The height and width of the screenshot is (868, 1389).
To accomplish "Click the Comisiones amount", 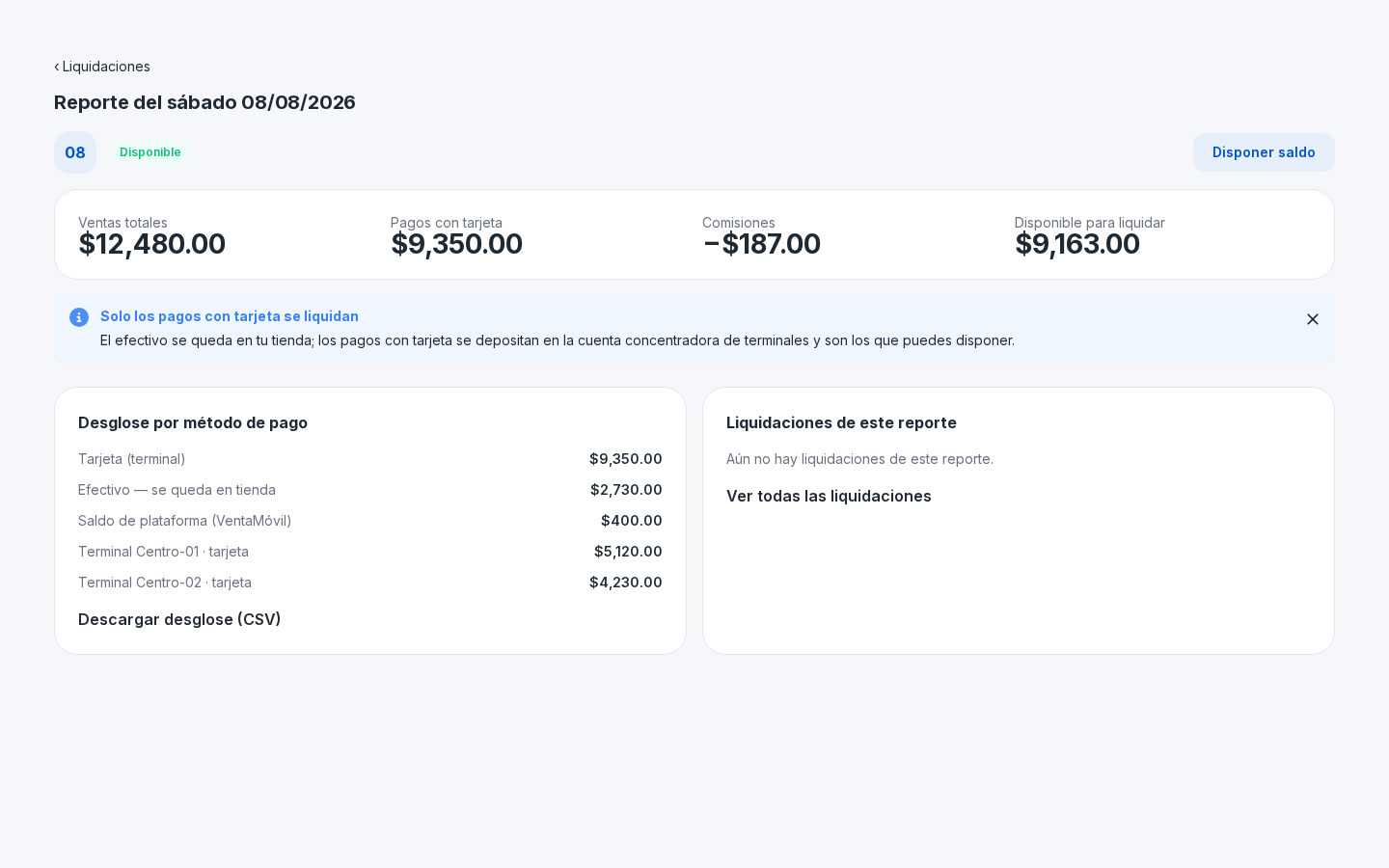I will [761, 244].
